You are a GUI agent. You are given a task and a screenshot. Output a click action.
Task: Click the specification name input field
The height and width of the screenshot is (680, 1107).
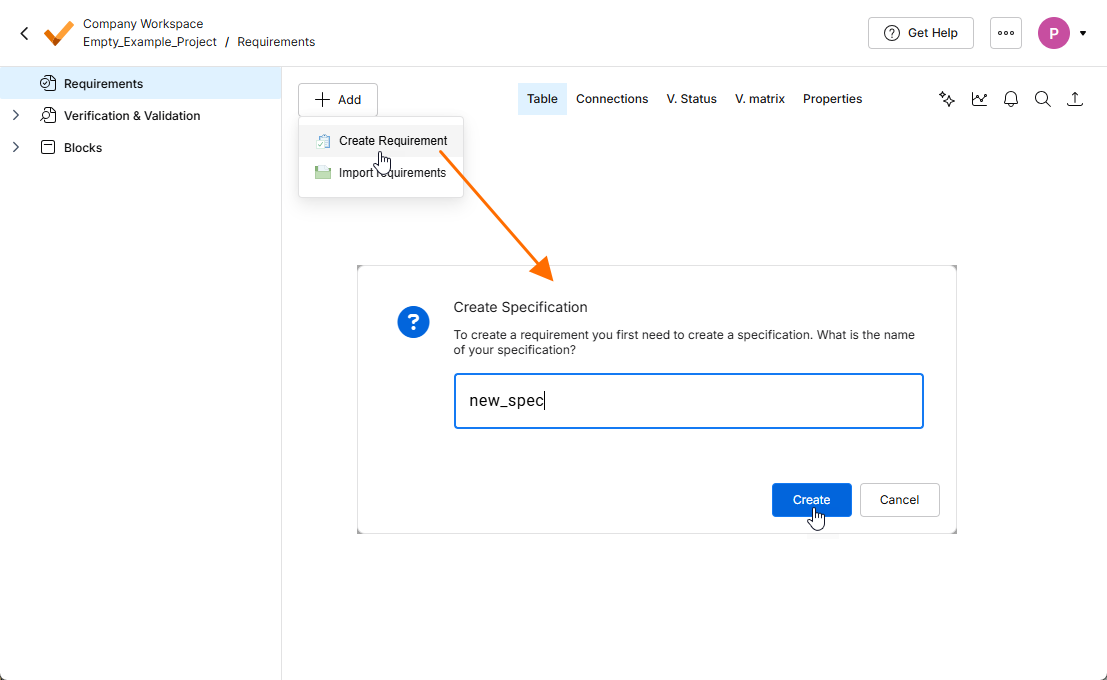coord(688,401)
